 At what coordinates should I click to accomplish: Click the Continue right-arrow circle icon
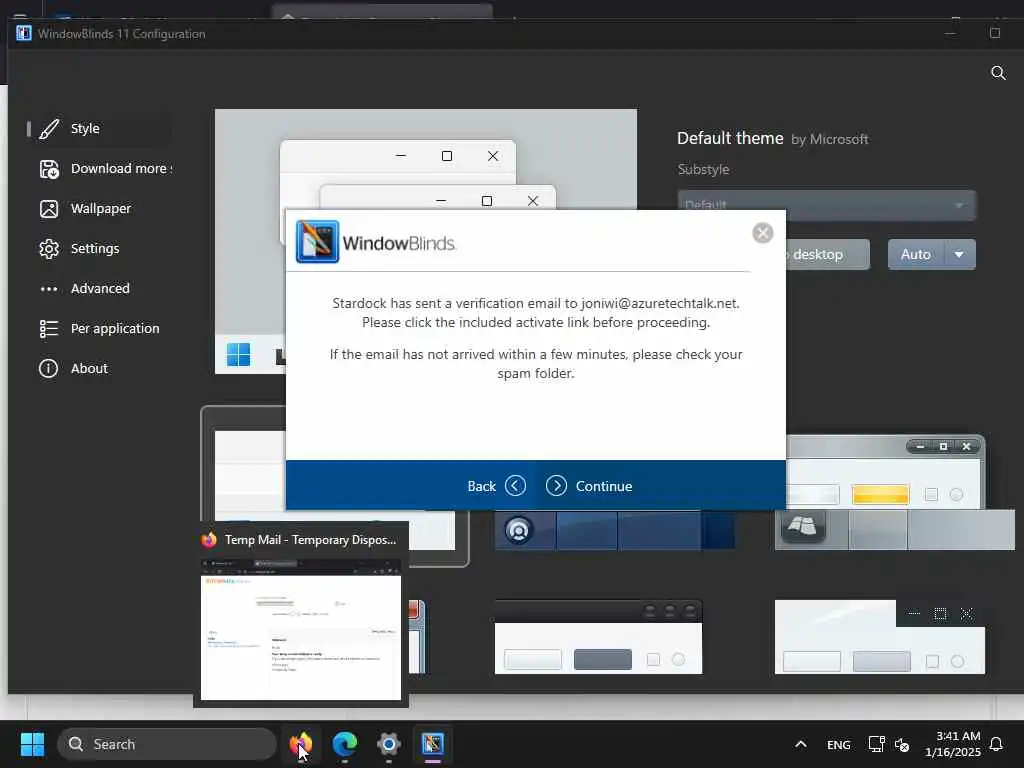[x=556, y=486]
